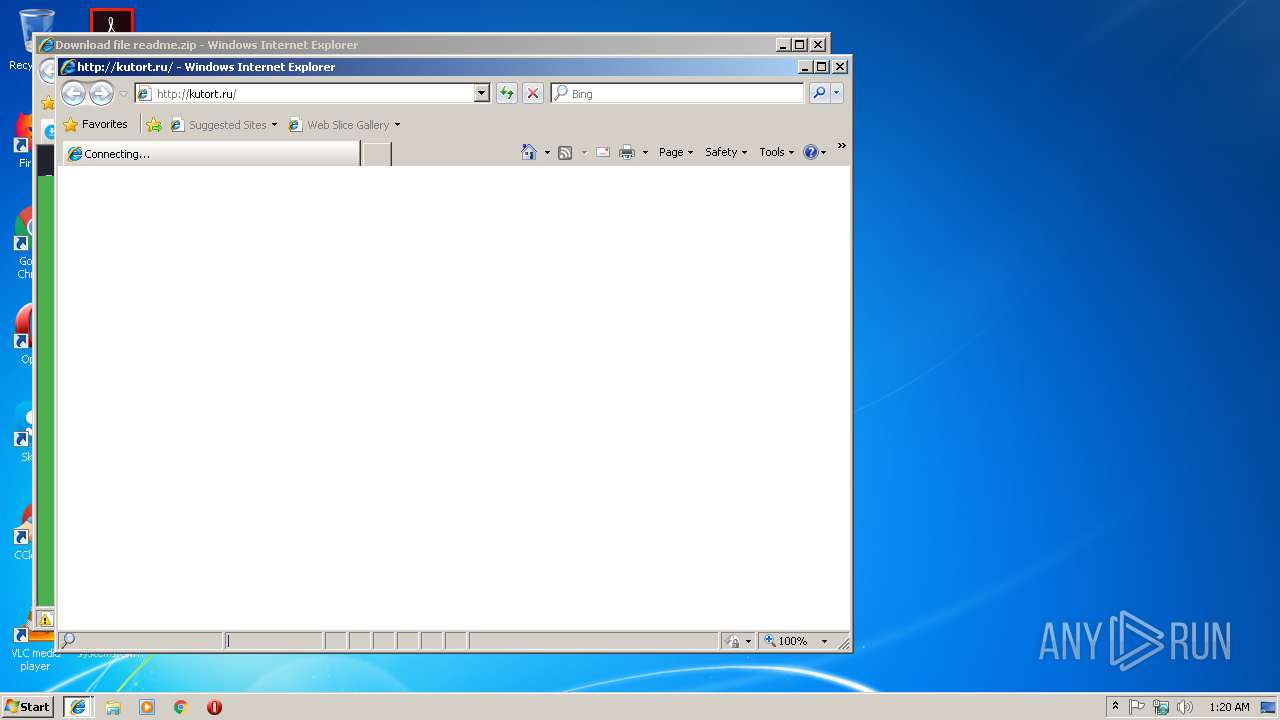Open the Safety menu
Viewport: 1280px width, 720px height.
point(726,152)
